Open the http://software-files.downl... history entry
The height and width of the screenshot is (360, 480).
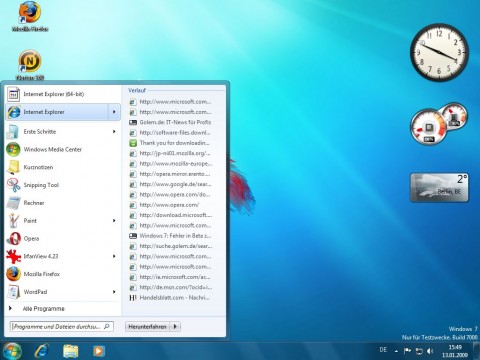pyautogui.click(x=170, y=133)
